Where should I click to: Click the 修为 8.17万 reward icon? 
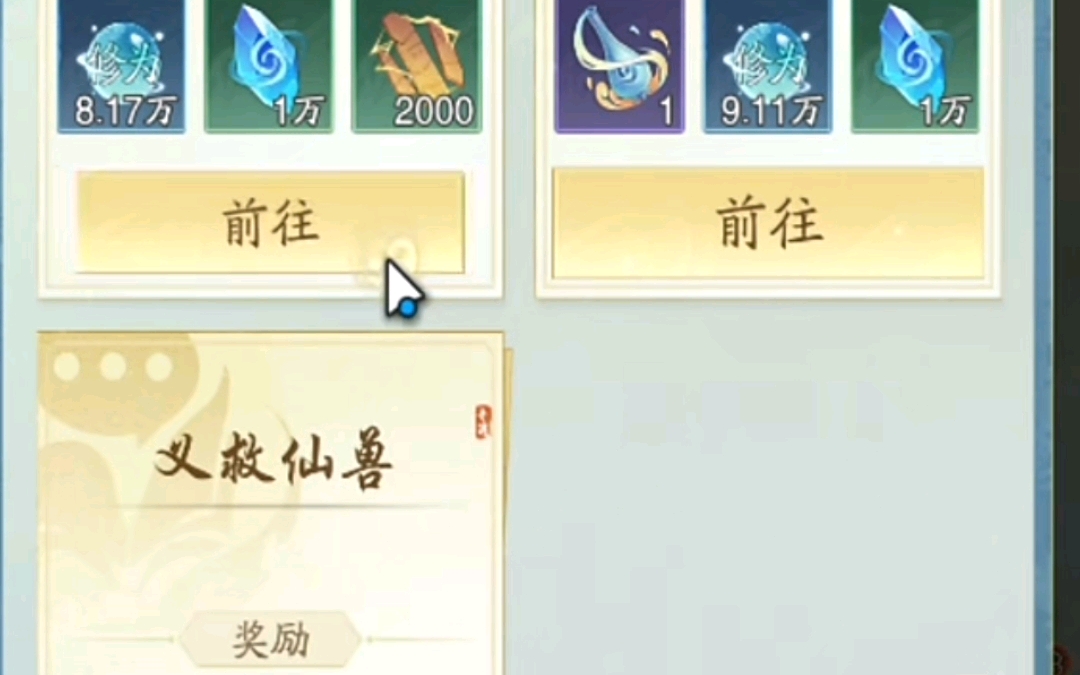[121, 66]
